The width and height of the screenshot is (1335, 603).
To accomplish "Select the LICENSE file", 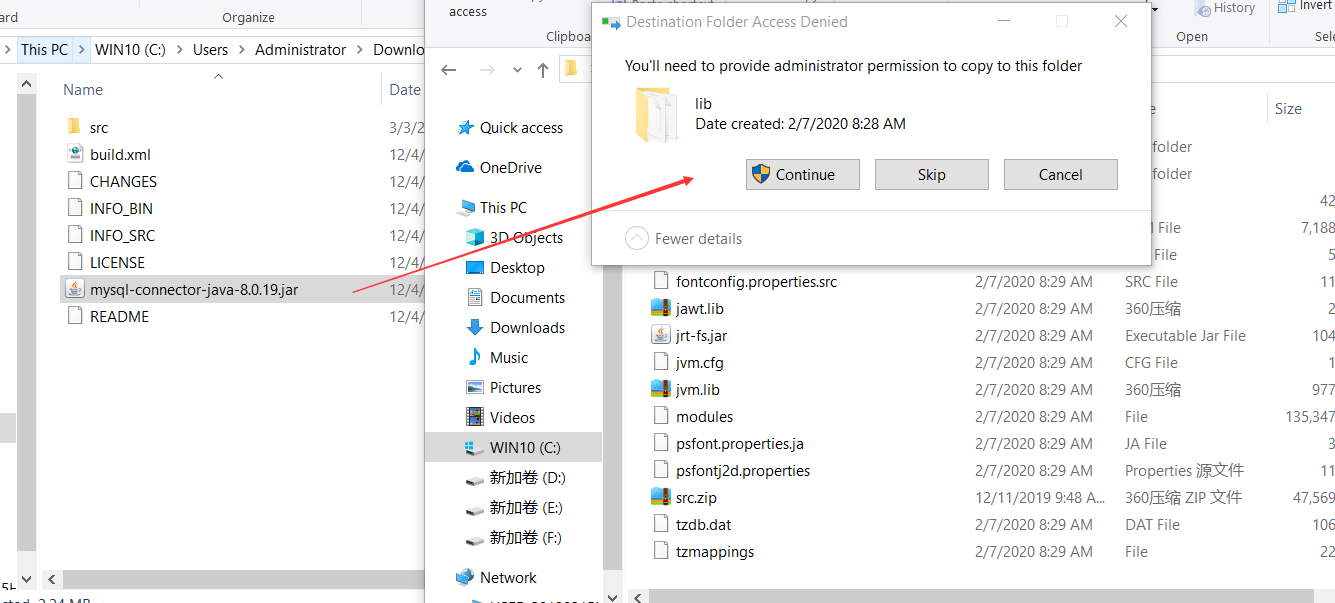I will tap(117, 263).
